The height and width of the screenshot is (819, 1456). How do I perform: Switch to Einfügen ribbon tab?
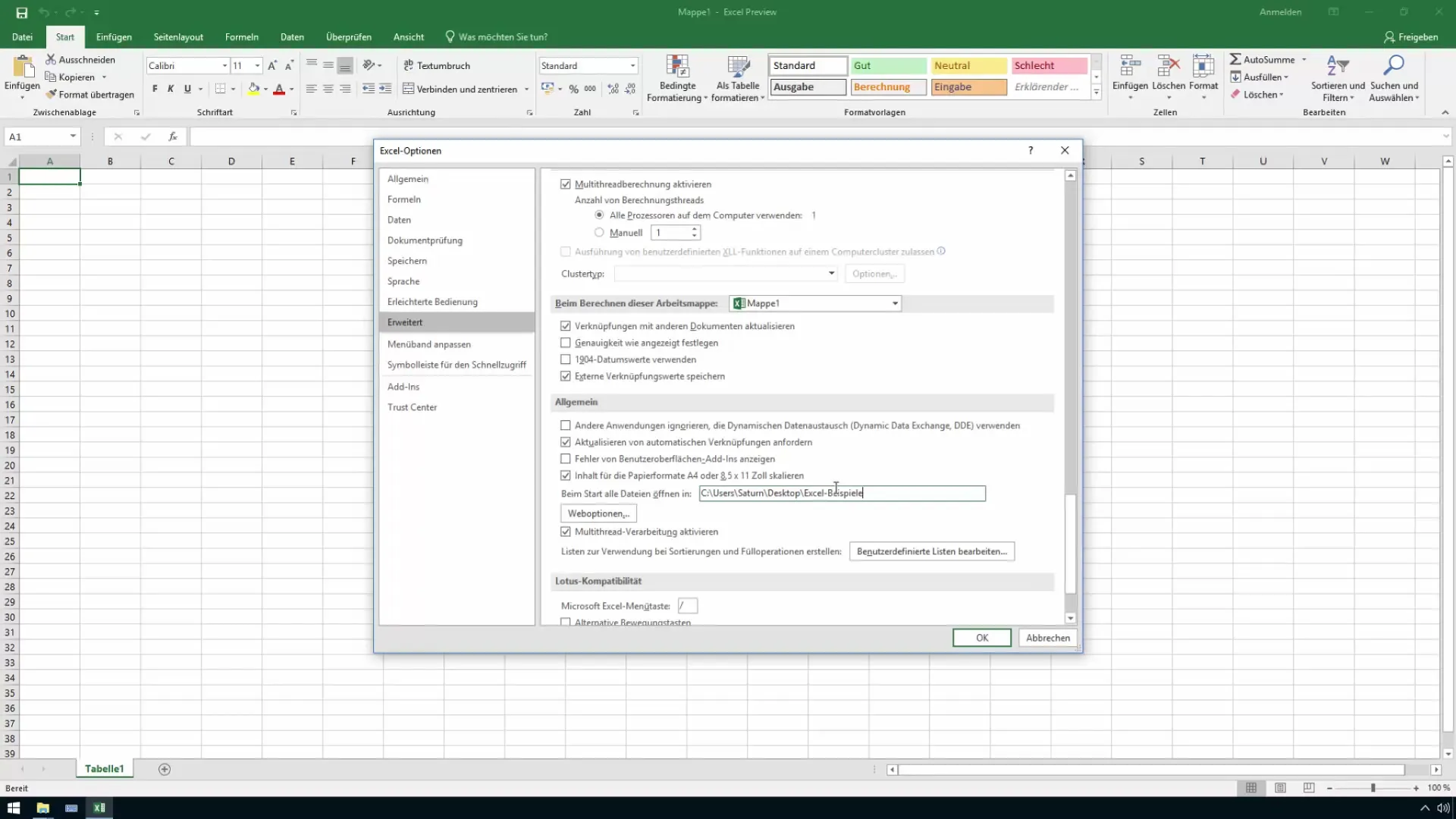click(x=114, y=37)
